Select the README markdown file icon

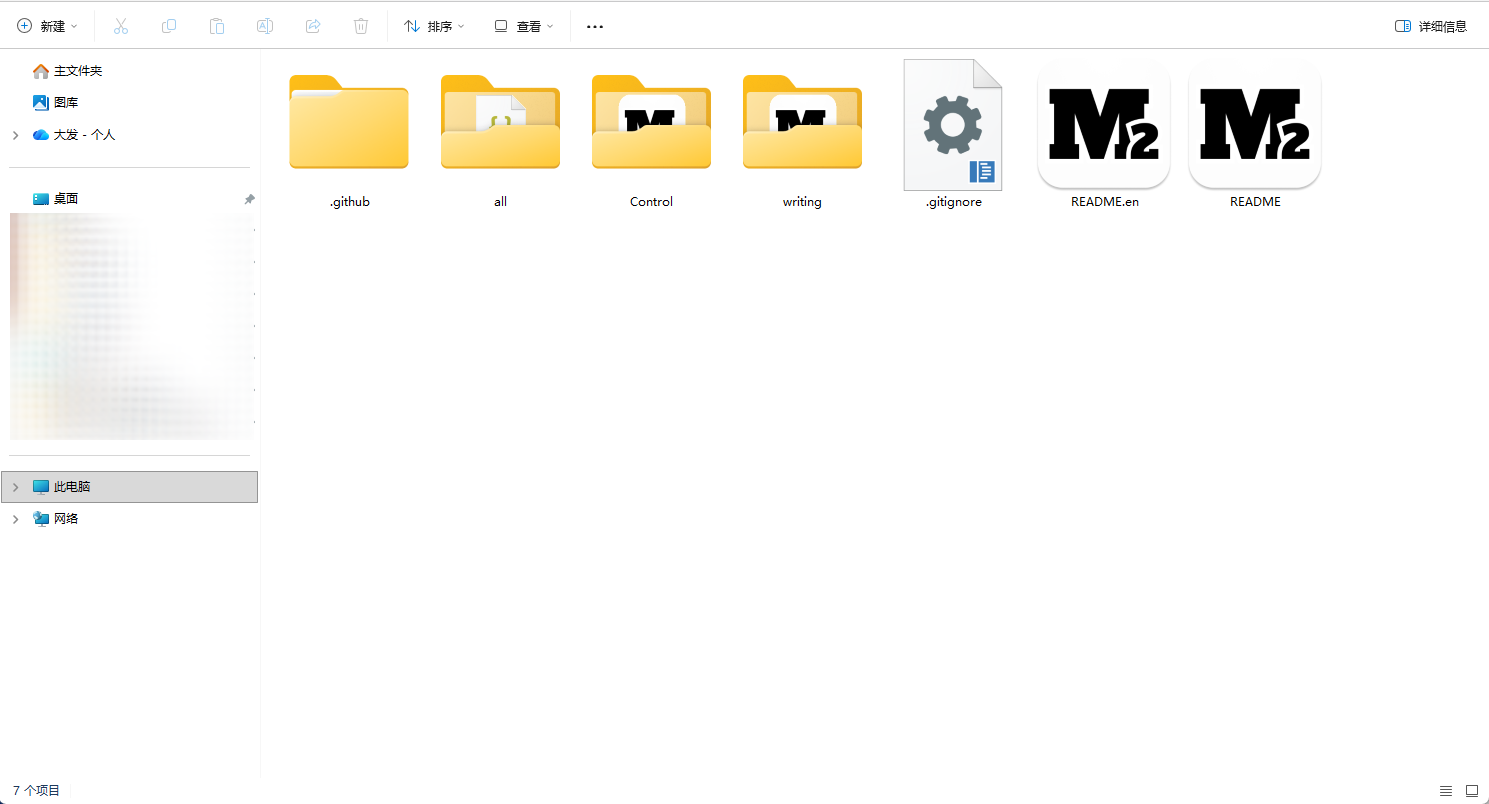tap(1255, 124)
